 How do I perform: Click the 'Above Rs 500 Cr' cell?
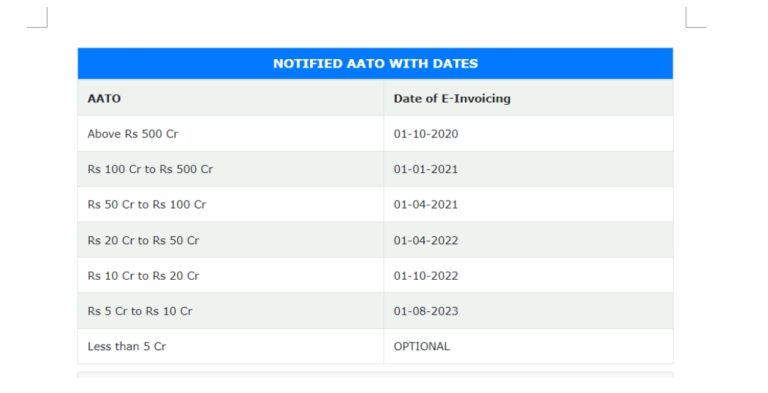(230, 134)
